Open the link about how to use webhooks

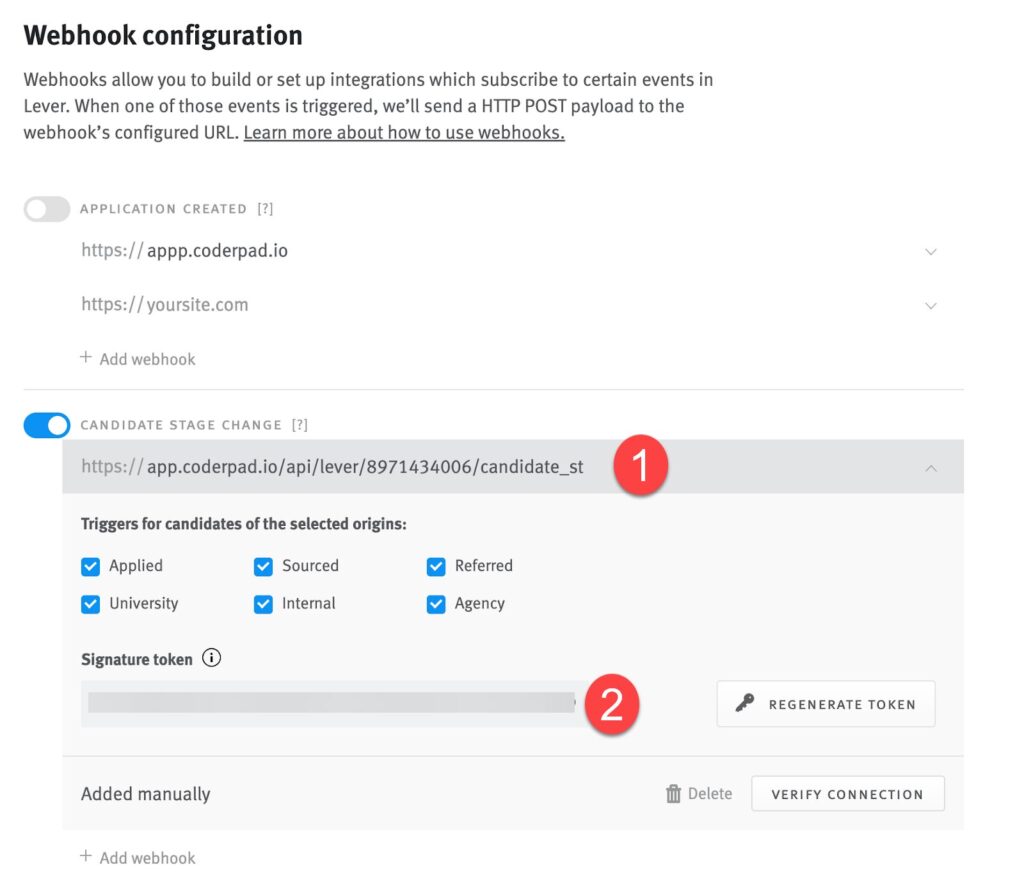[x=403, y=132]
